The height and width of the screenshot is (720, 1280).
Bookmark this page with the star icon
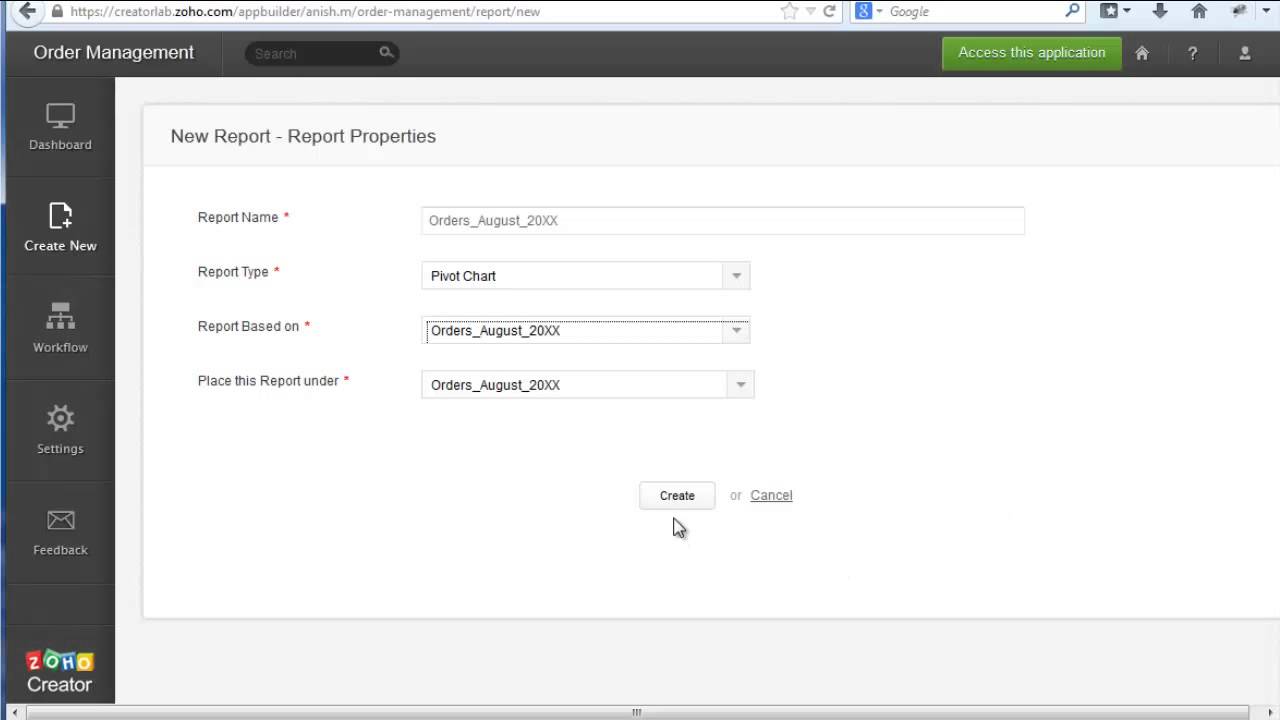[789, 11]
